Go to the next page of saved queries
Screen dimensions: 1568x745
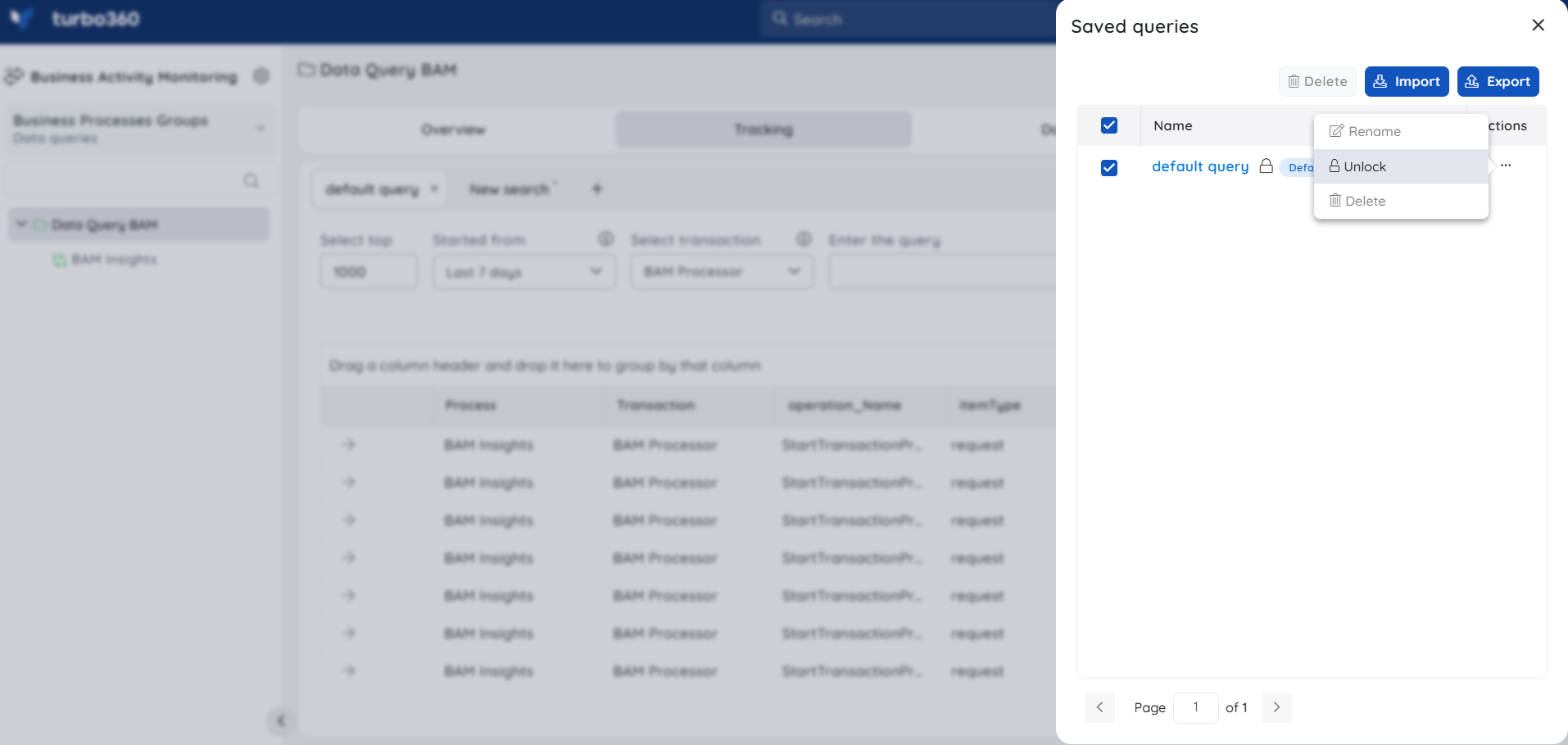(1276, 707)
